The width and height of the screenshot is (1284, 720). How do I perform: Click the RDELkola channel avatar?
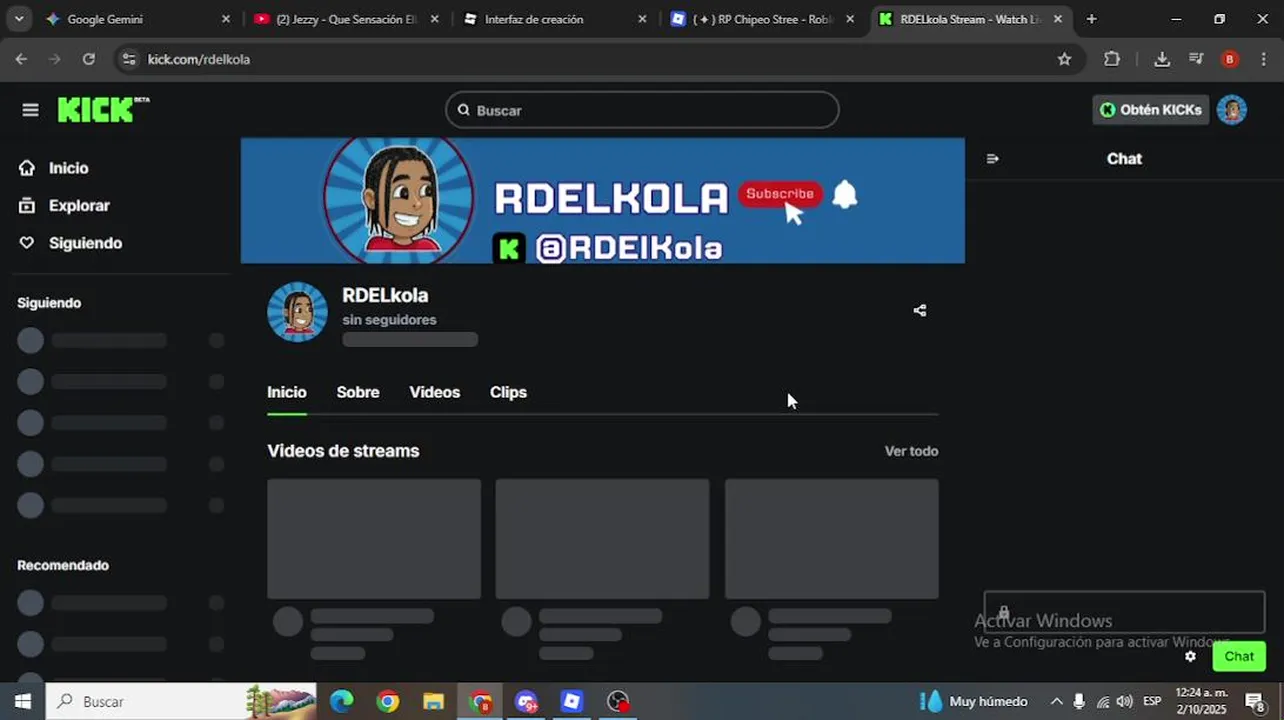point(297,312)
